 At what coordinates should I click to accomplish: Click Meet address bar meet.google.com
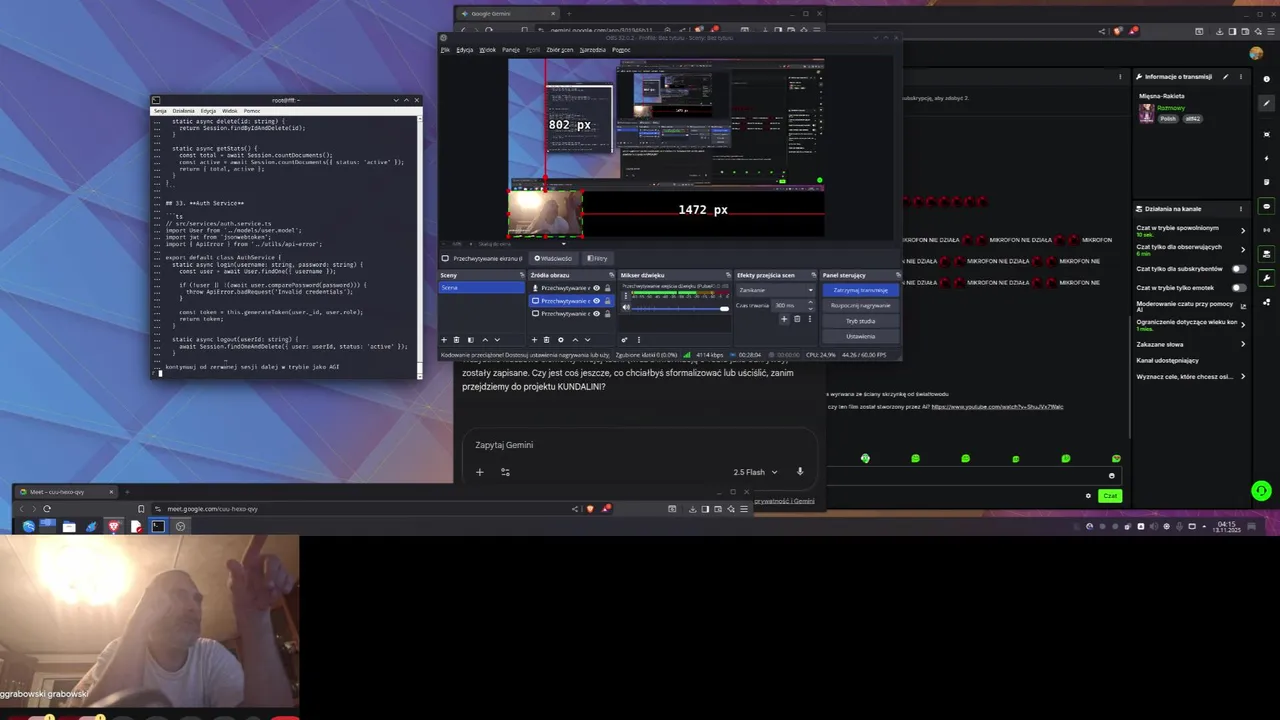coord(212,509)
